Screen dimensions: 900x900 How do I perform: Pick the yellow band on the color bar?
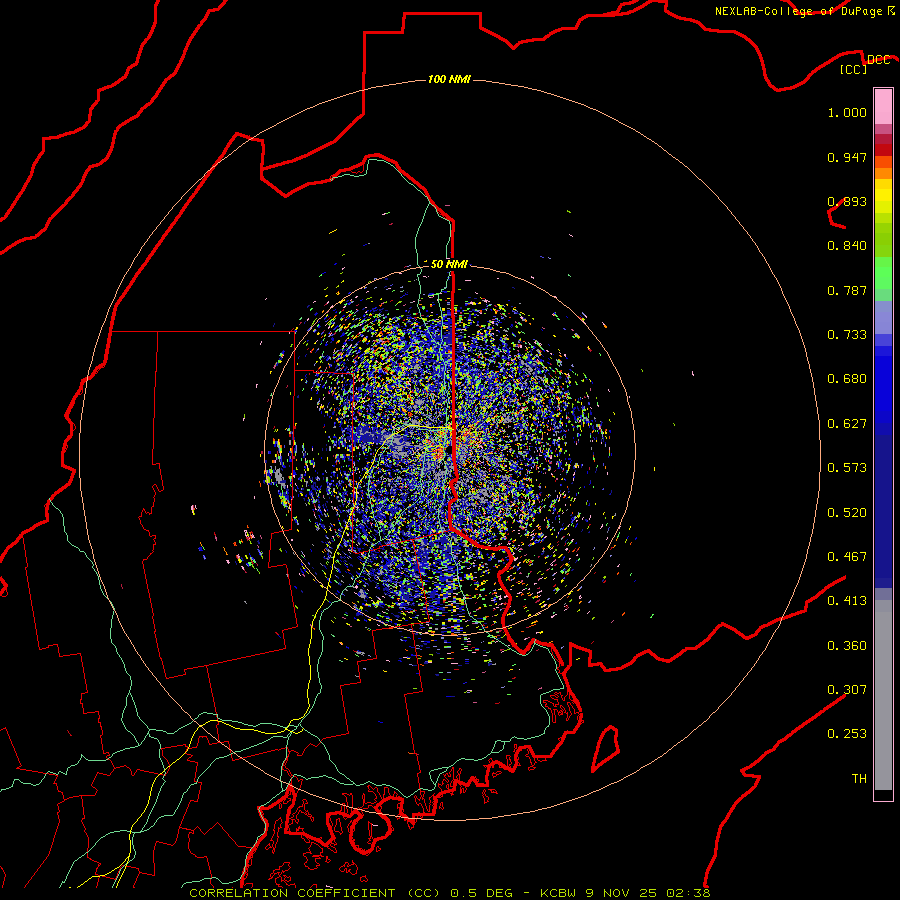pos(883,196)
